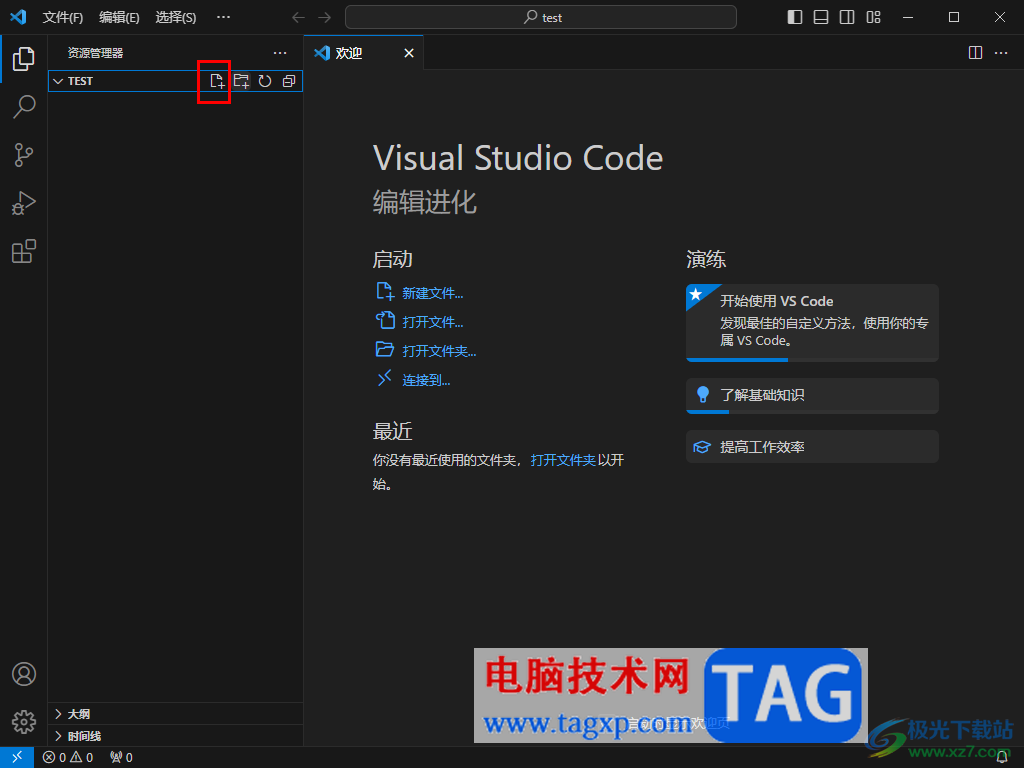This screenshot has height=768, width=1024.
Task: Open the overflow menu ellipsis in menu bar
Action: coord(223,18)
